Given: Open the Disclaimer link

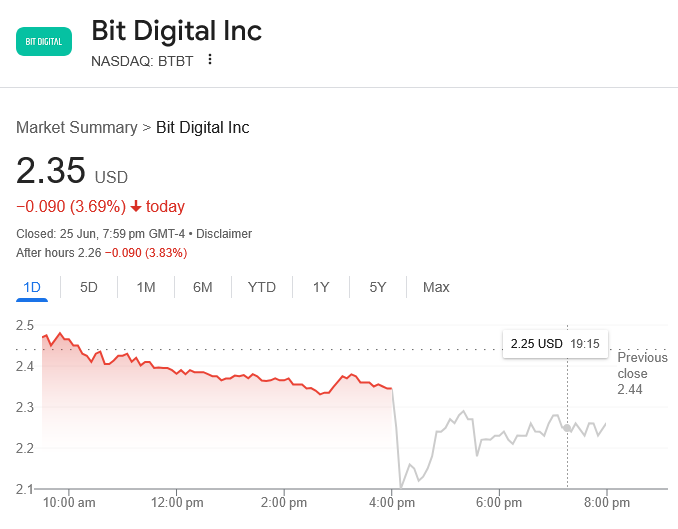Looking at the screenshot, I should pyautogui.click(x=224, y=234).
